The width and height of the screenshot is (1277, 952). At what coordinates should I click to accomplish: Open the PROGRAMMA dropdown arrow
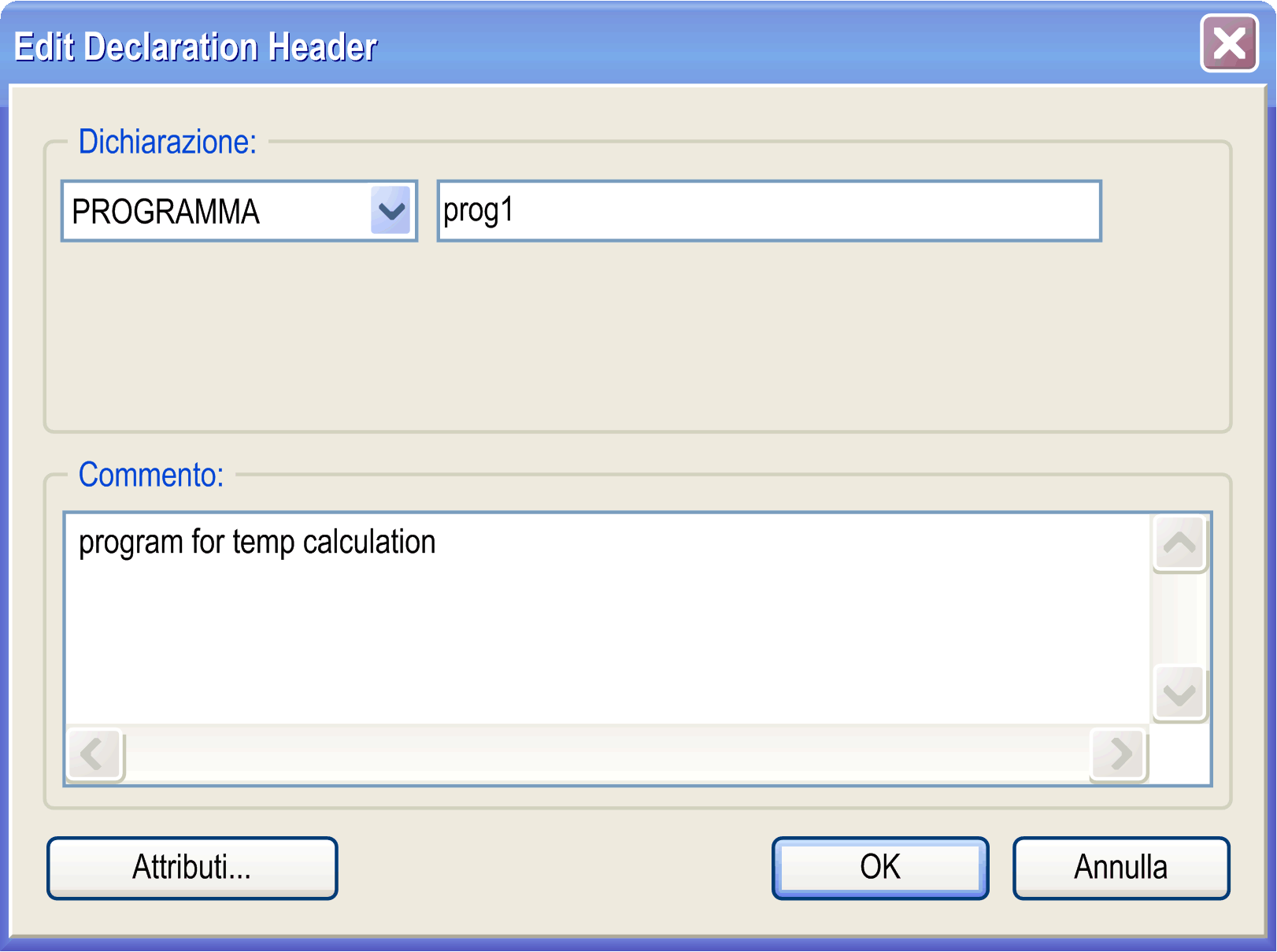(391, 210)
